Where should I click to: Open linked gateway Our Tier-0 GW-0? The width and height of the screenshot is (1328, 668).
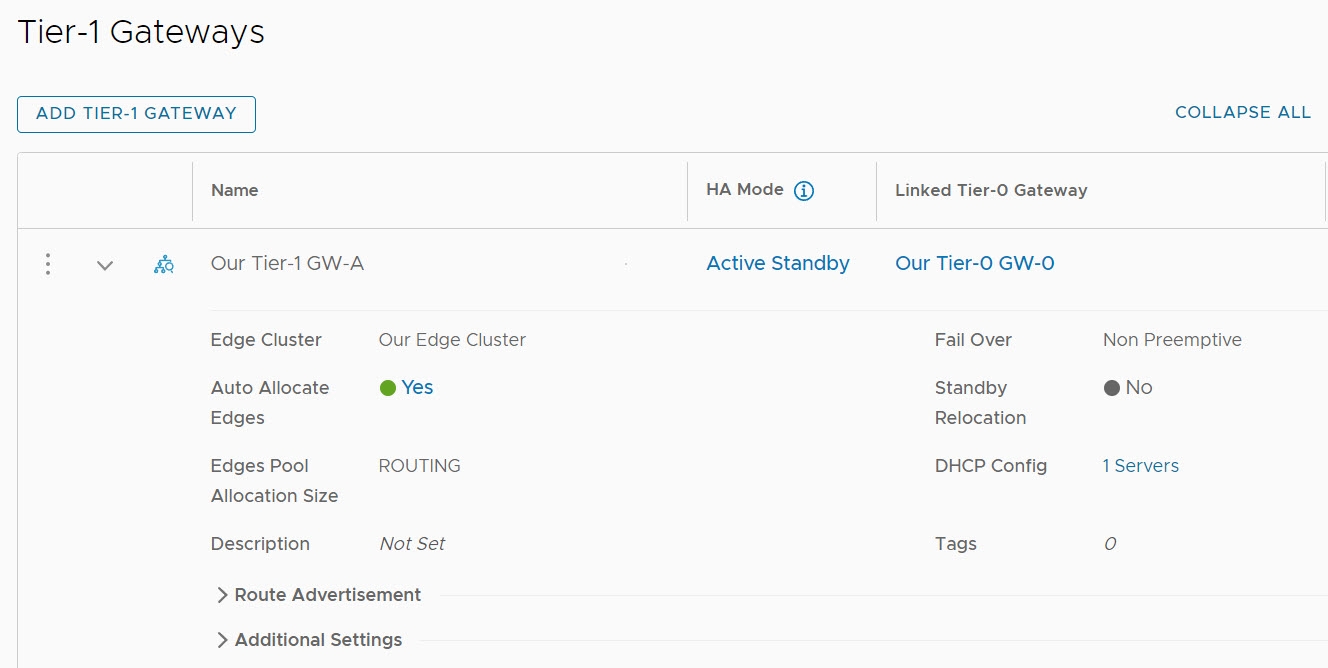click(x=974, y=264)
